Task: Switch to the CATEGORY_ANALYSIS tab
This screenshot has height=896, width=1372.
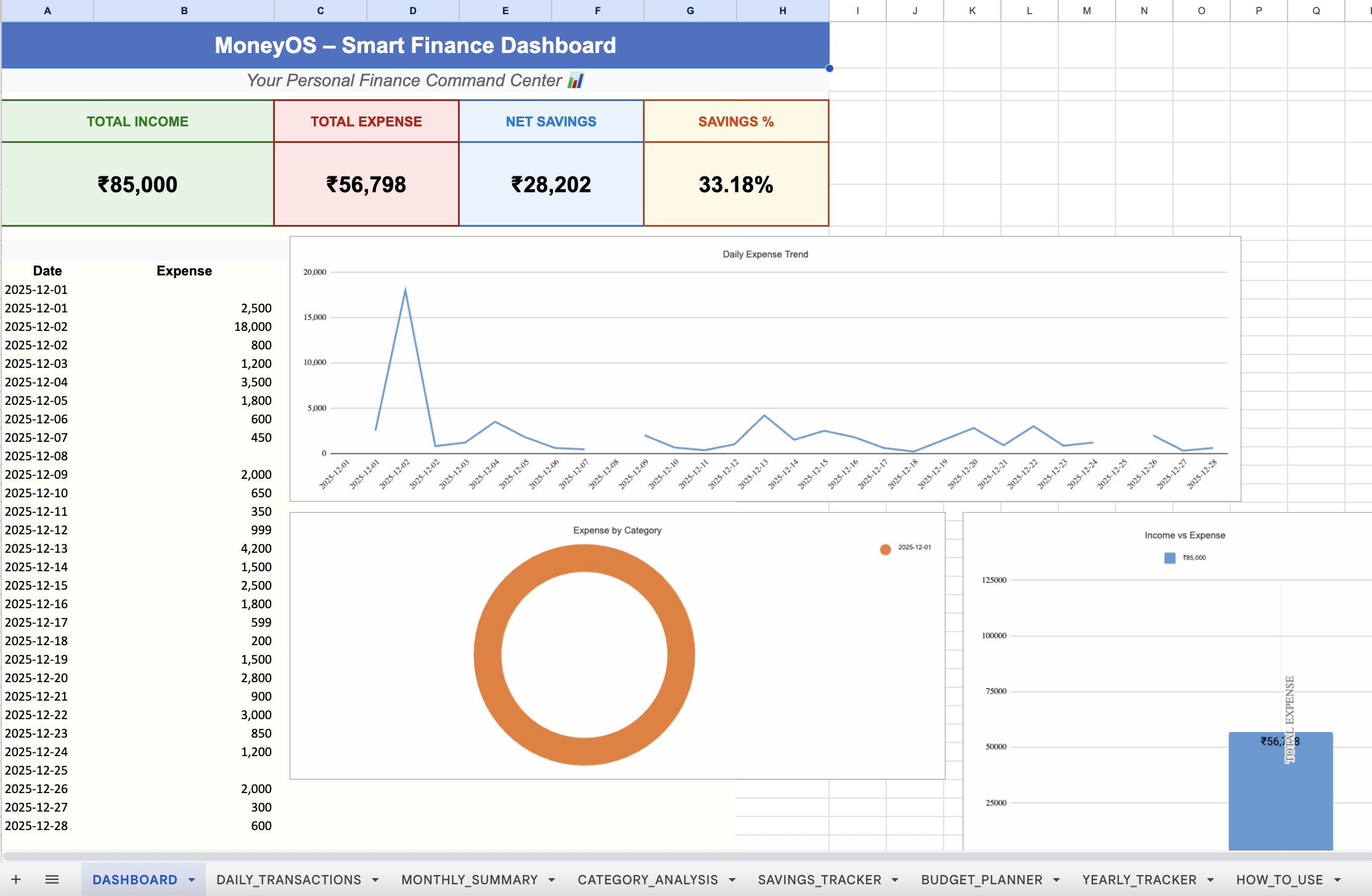Action: (648, 879)
